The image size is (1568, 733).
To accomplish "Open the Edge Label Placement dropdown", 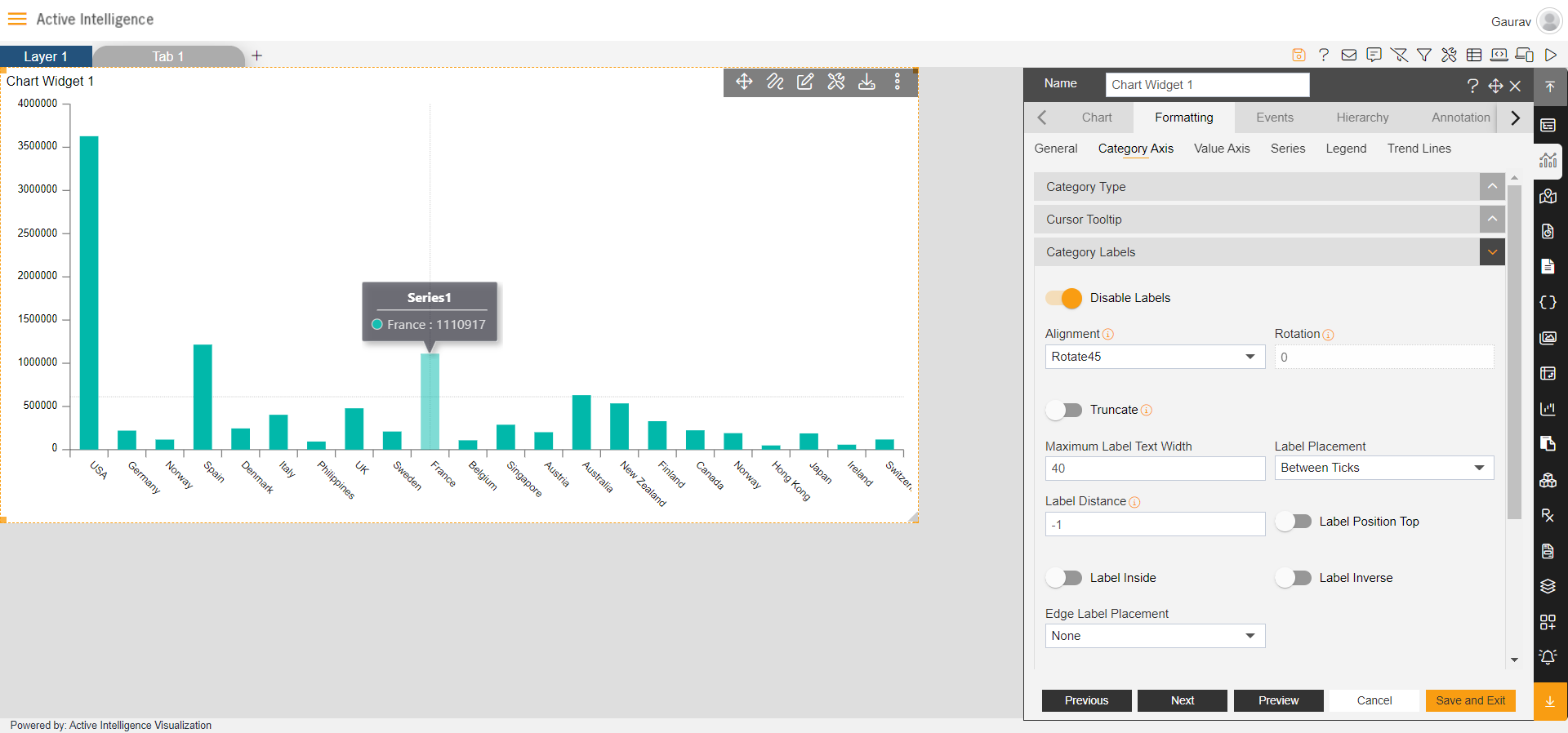I will [x=1155, y=636].
